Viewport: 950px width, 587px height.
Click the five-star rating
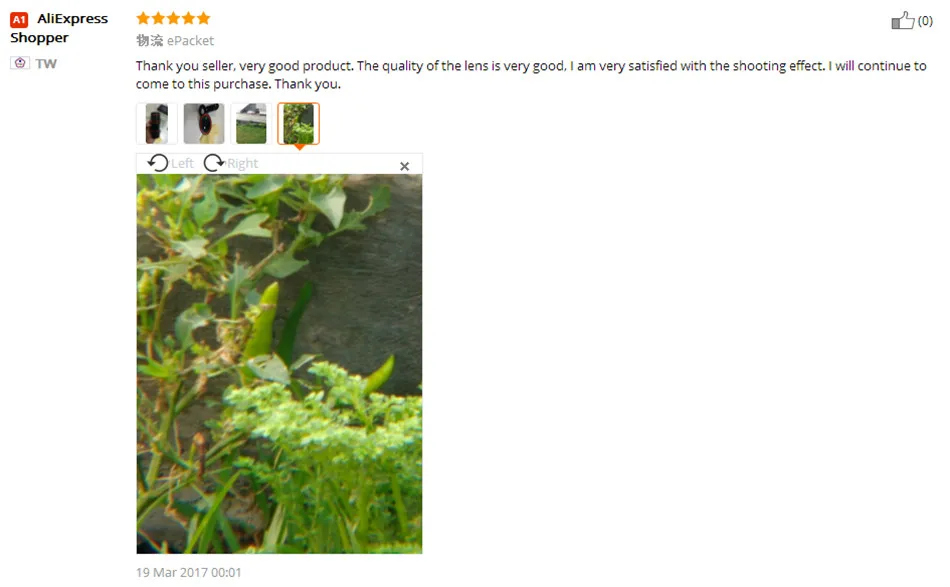[173, 18]
